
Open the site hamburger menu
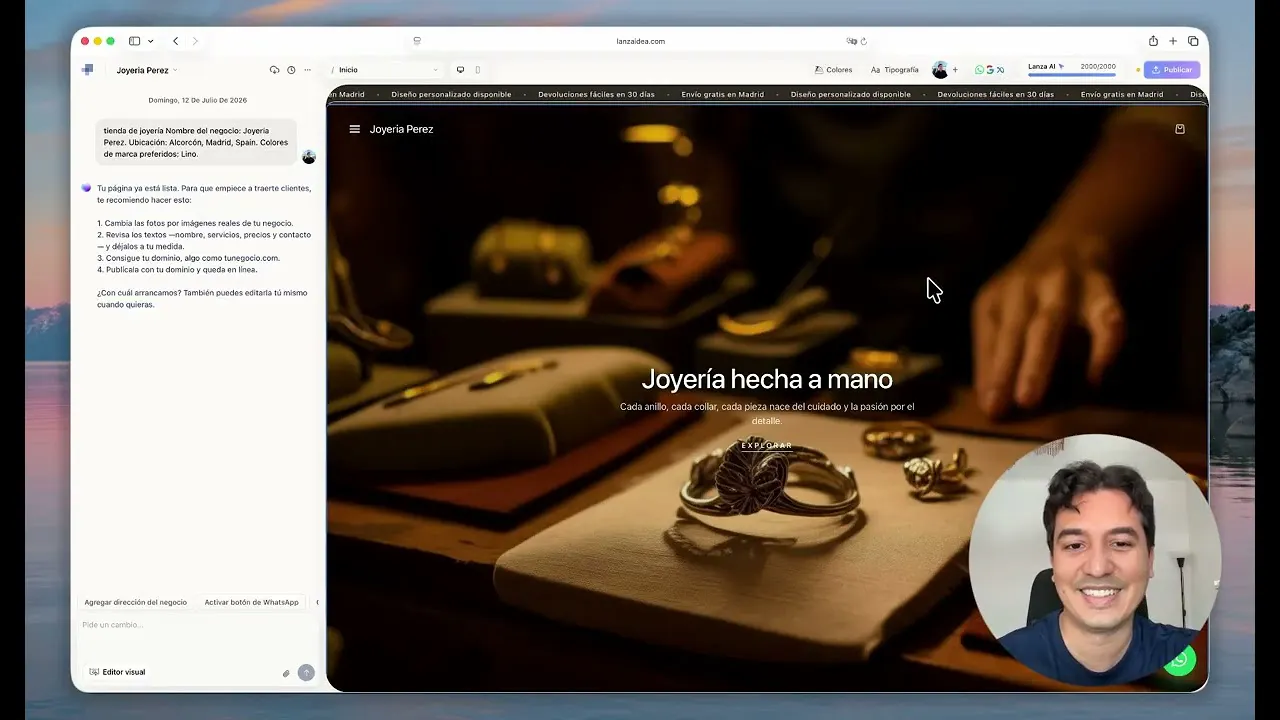[354, 129]
